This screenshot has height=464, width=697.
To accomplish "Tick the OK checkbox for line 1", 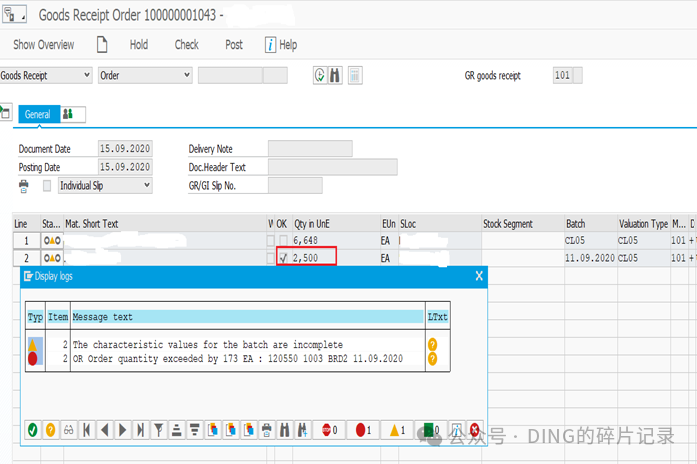I will pyautogui.click(x=283, y=241).
